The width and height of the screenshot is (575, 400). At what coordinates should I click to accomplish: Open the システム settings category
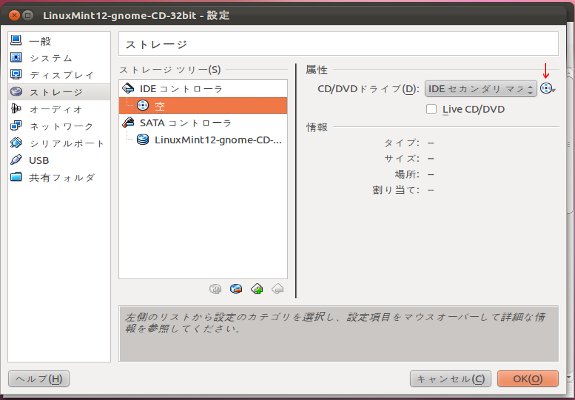pyautogui.click(x=59, y=58)
